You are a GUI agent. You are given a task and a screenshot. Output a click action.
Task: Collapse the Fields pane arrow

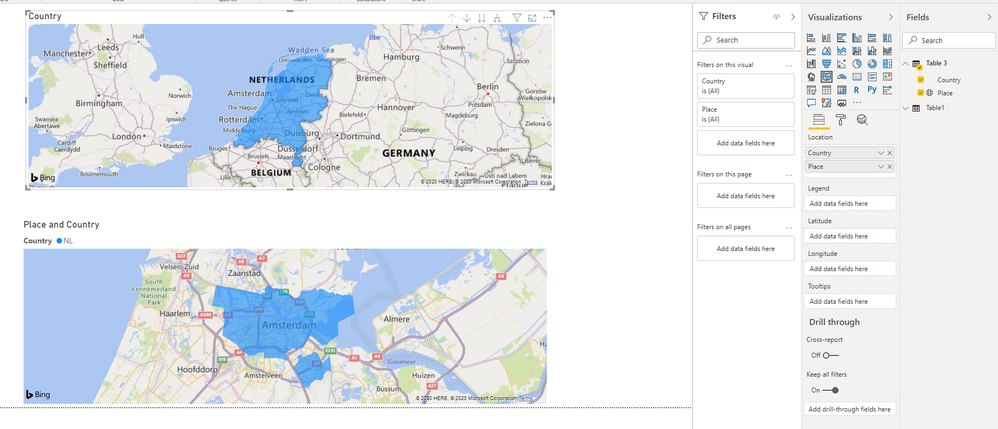[988, 17]
